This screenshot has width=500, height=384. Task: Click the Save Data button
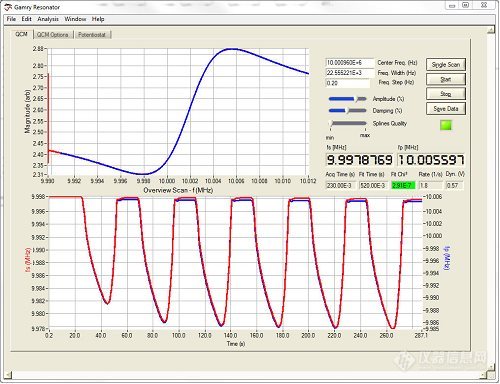point(446,109)
